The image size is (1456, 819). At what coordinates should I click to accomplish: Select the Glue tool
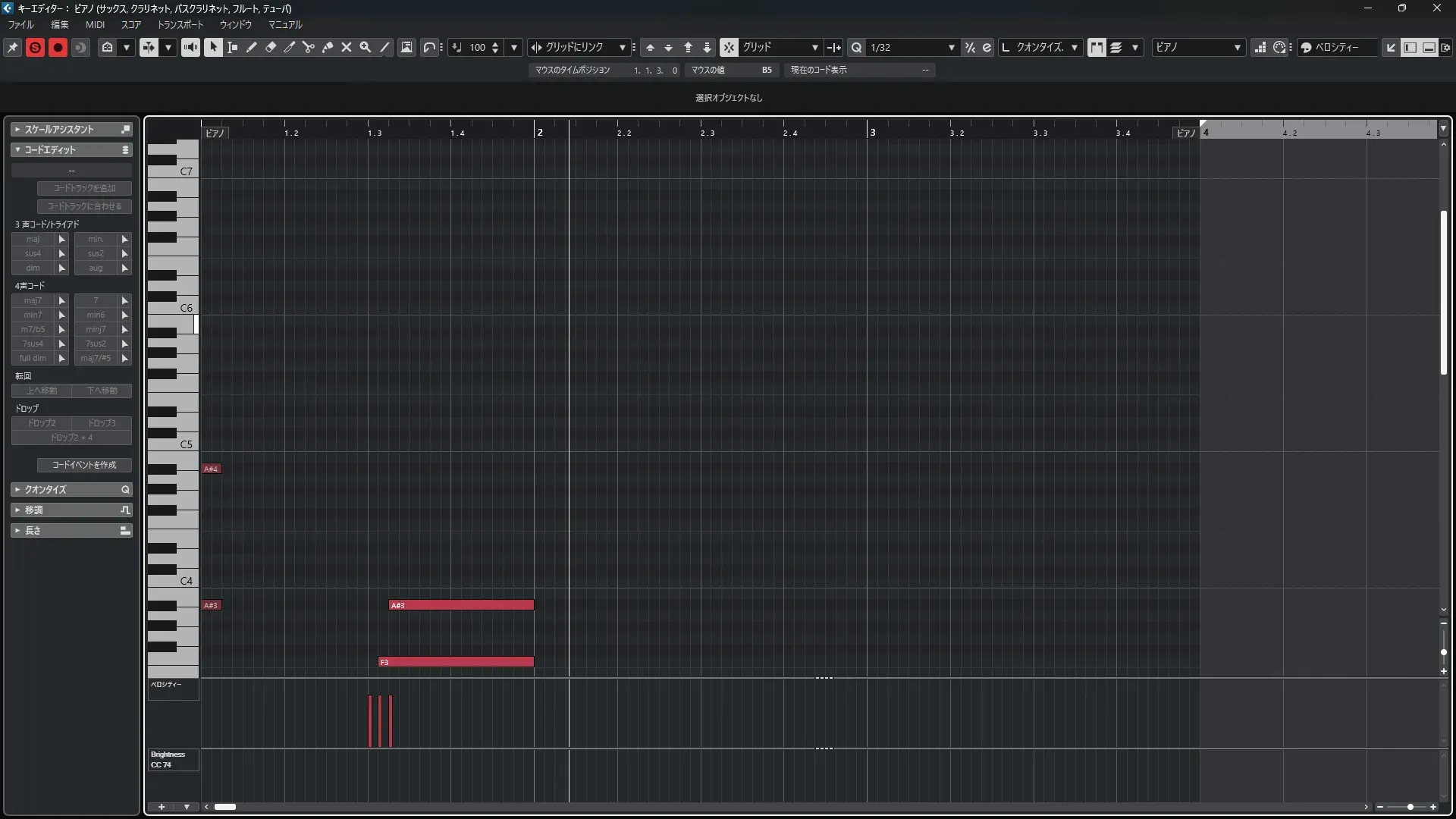(x=328, y=47)
